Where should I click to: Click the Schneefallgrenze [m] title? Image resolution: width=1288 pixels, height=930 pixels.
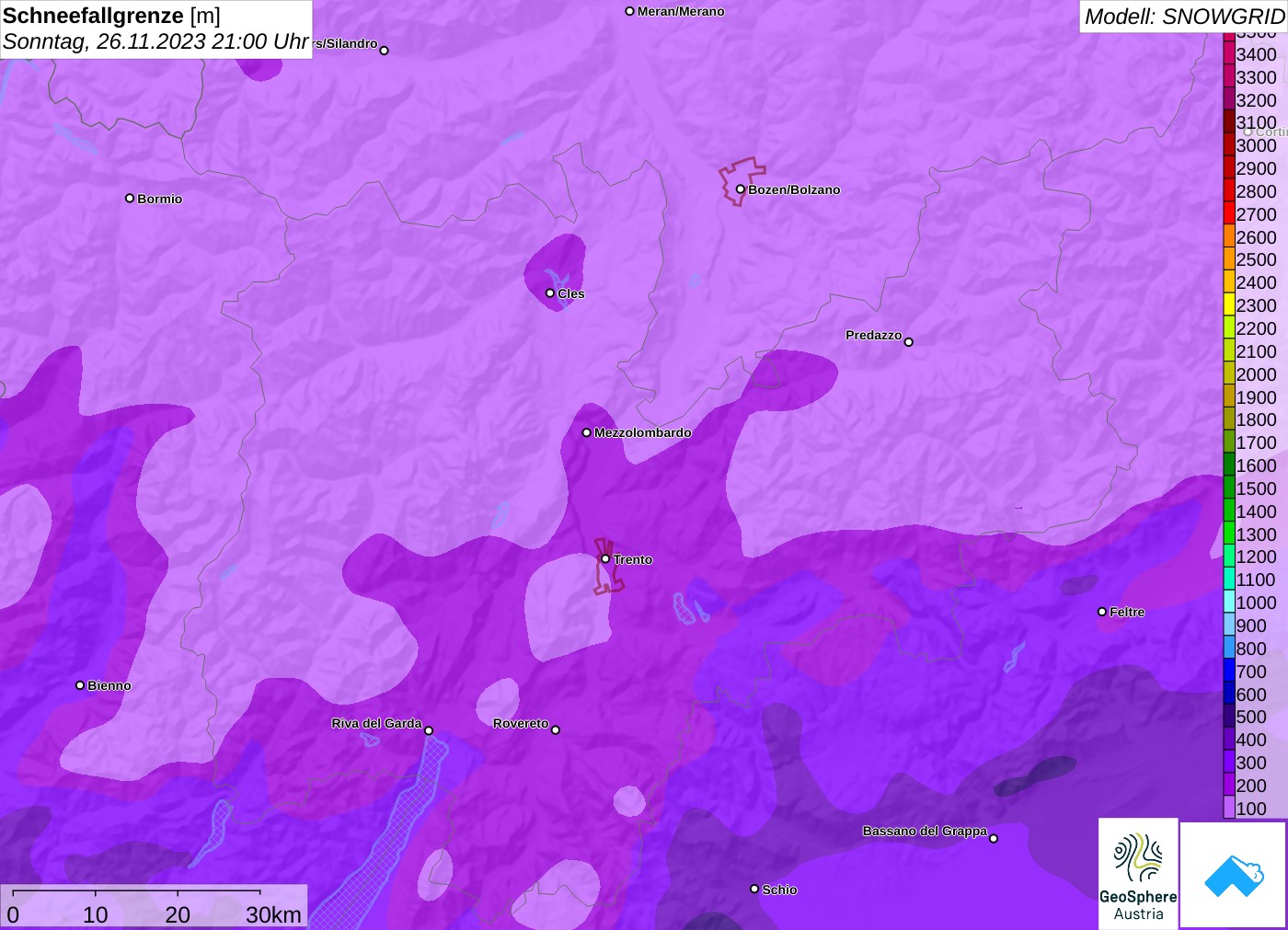pyautogui.click(x=111, y=16)
